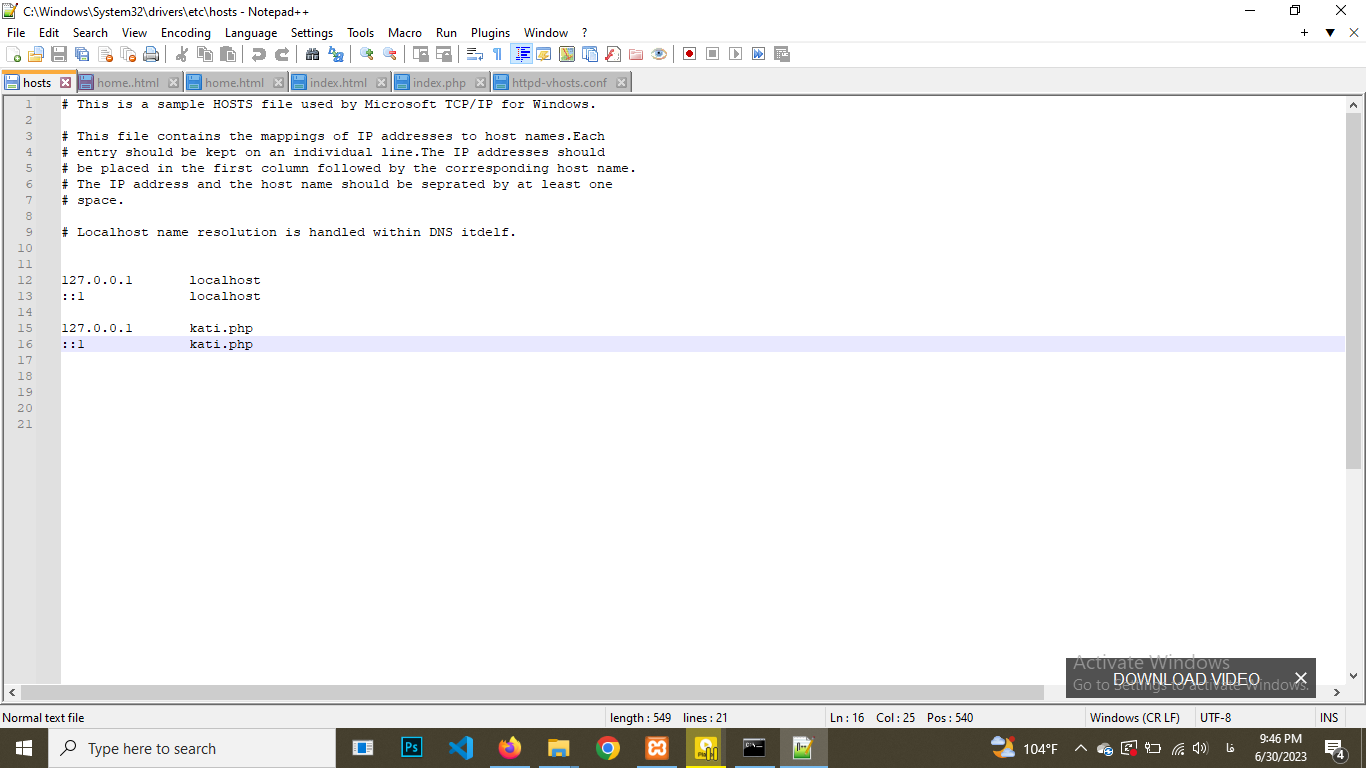Click the Save Recorded Macro icon
Screen dimensions: 1366x768
(x=782, y=54)
